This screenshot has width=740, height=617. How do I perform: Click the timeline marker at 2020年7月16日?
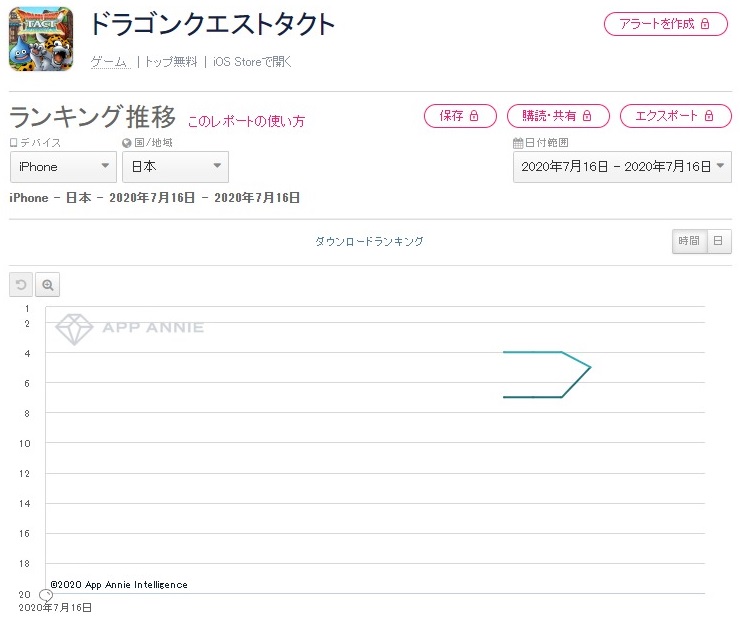(x=46, y=595)
